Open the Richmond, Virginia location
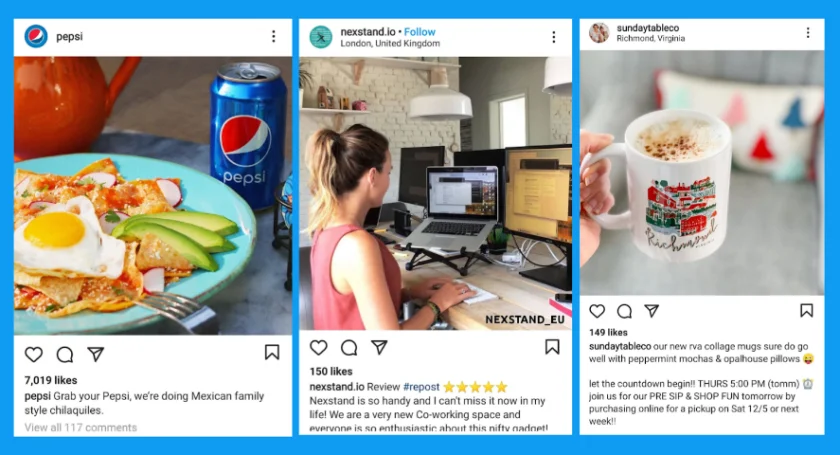 click(650, 39)
